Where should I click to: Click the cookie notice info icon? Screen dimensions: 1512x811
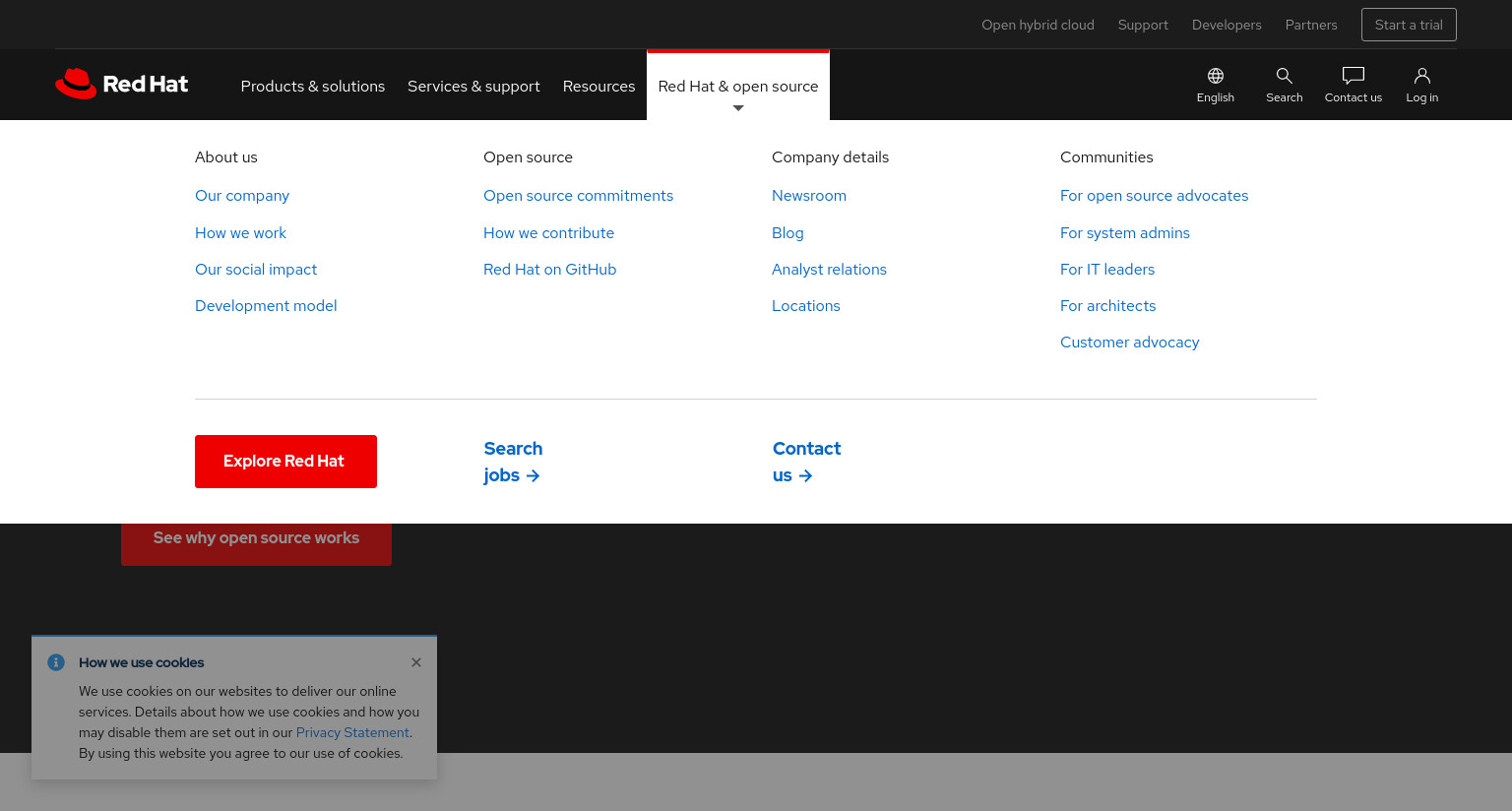point(56,662)
